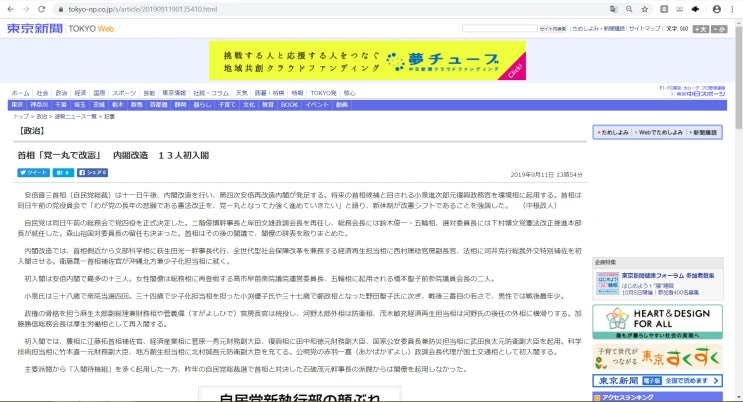
Task: Open the 夢チューブ crowdfunding banner
Action: pyautogui.click(x=367, y=60)
